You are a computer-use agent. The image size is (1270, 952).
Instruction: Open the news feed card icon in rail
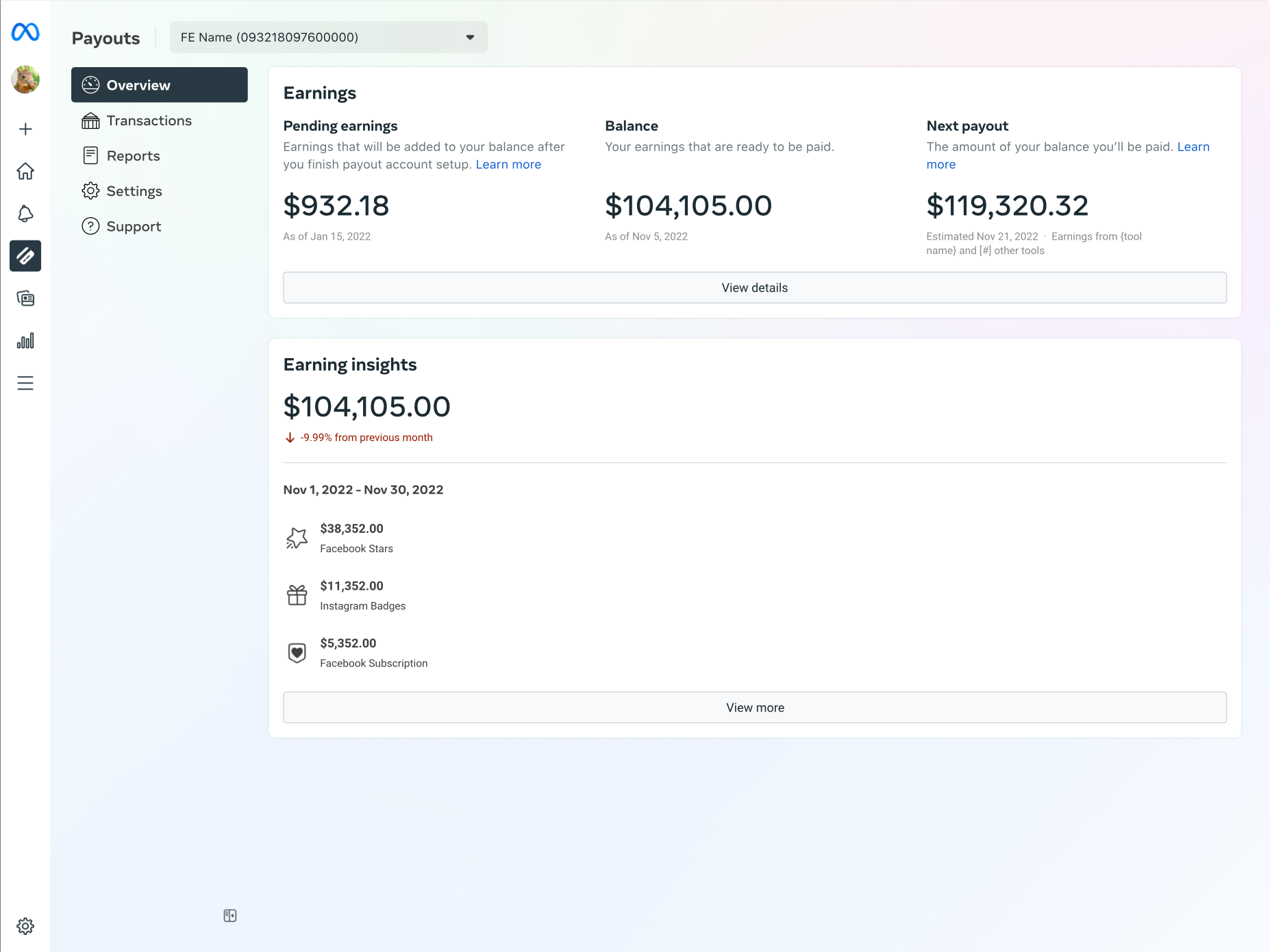(x=25, y=299)
